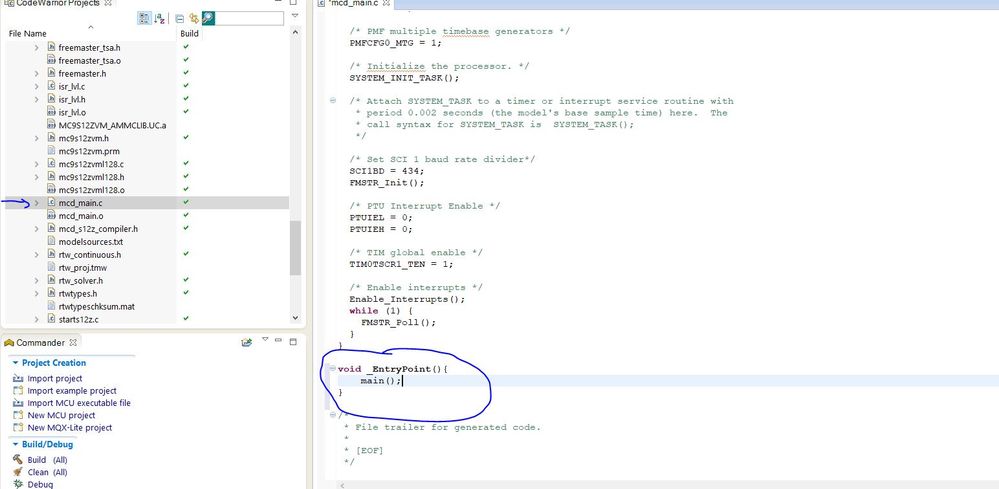Fold the Attach SYSTEM_TASK comment block
Image resolution: width=999 pixels, height=489 pixels.
coord(333,101)
